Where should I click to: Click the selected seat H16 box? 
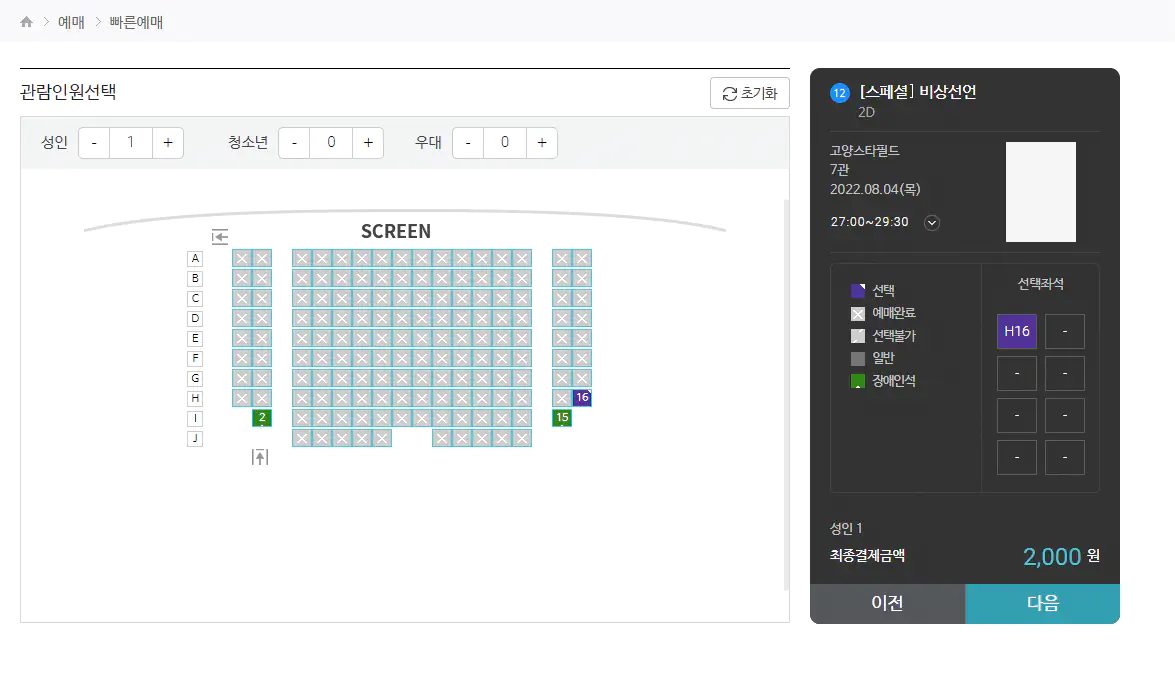tap(1017, 331)
